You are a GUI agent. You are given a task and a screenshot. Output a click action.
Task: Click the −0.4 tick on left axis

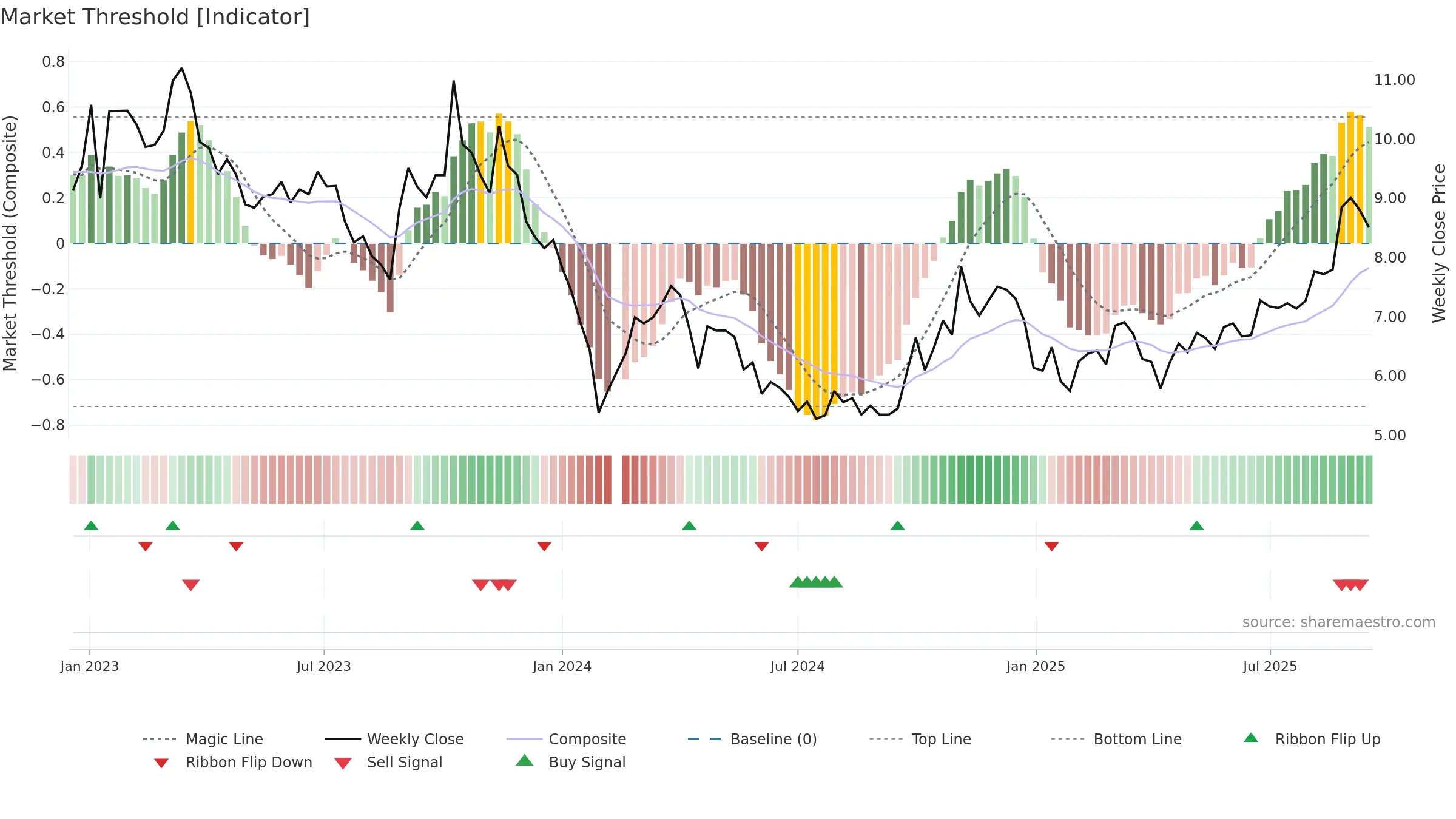(48, 334)
